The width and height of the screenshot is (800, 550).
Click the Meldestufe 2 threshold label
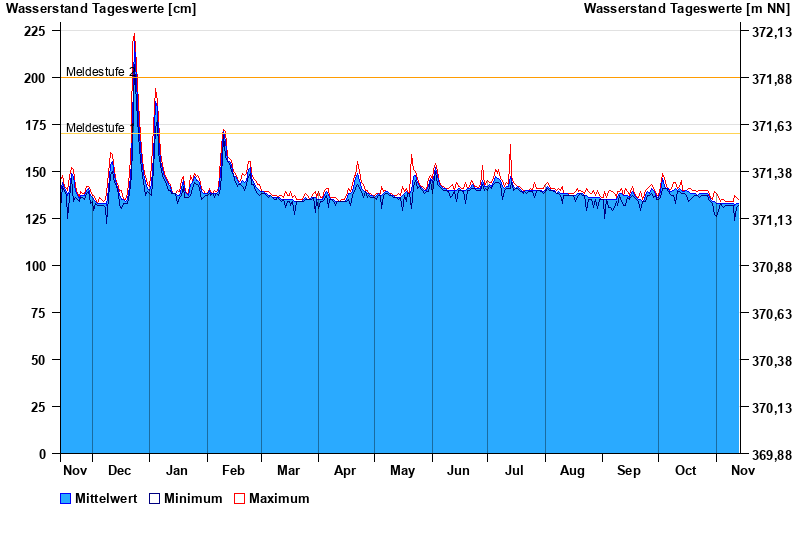tap(98, 72)
